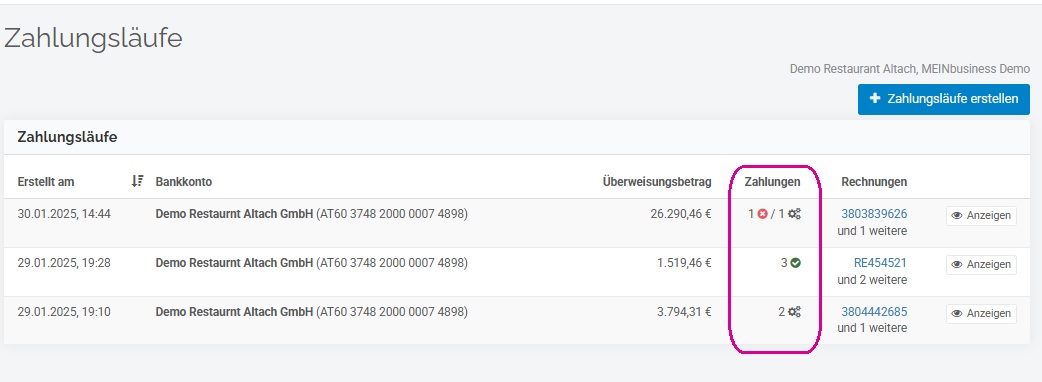Open invoice link RE454521
This screenshot has height=382, width=1042.
coord(880,263)
